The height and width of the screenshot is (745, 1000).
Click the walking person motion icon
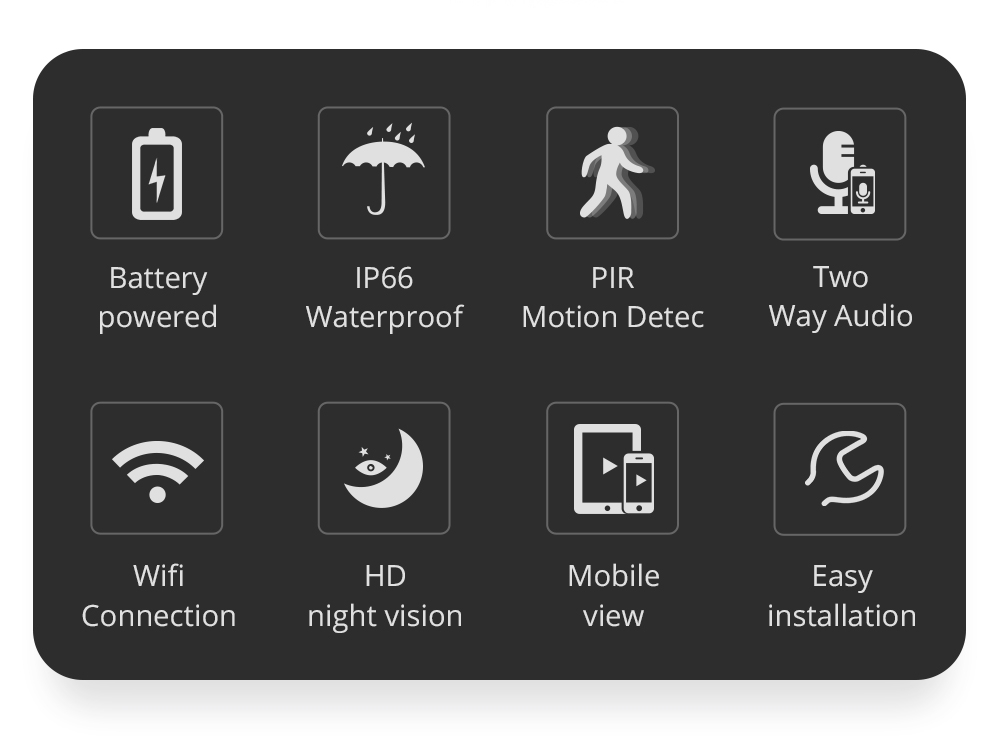click(615, 173)
